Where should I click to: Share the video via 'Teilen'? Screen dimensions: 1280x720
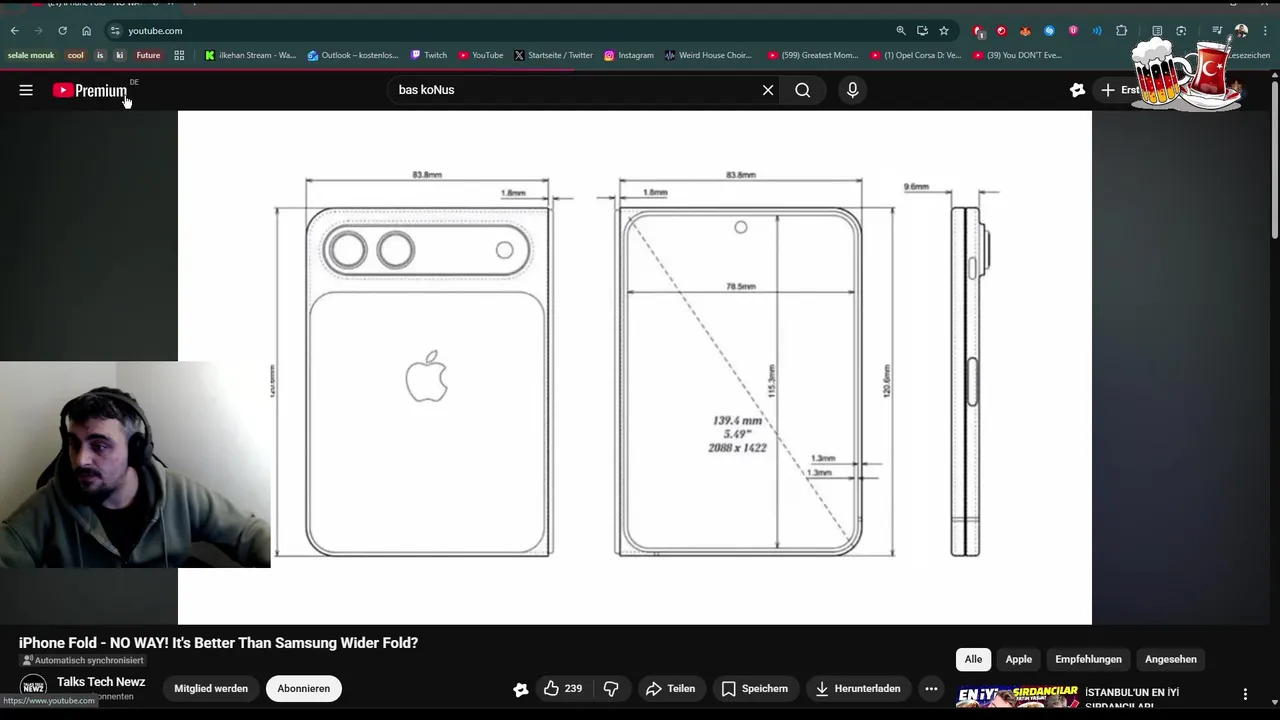(x=670, y=688)
